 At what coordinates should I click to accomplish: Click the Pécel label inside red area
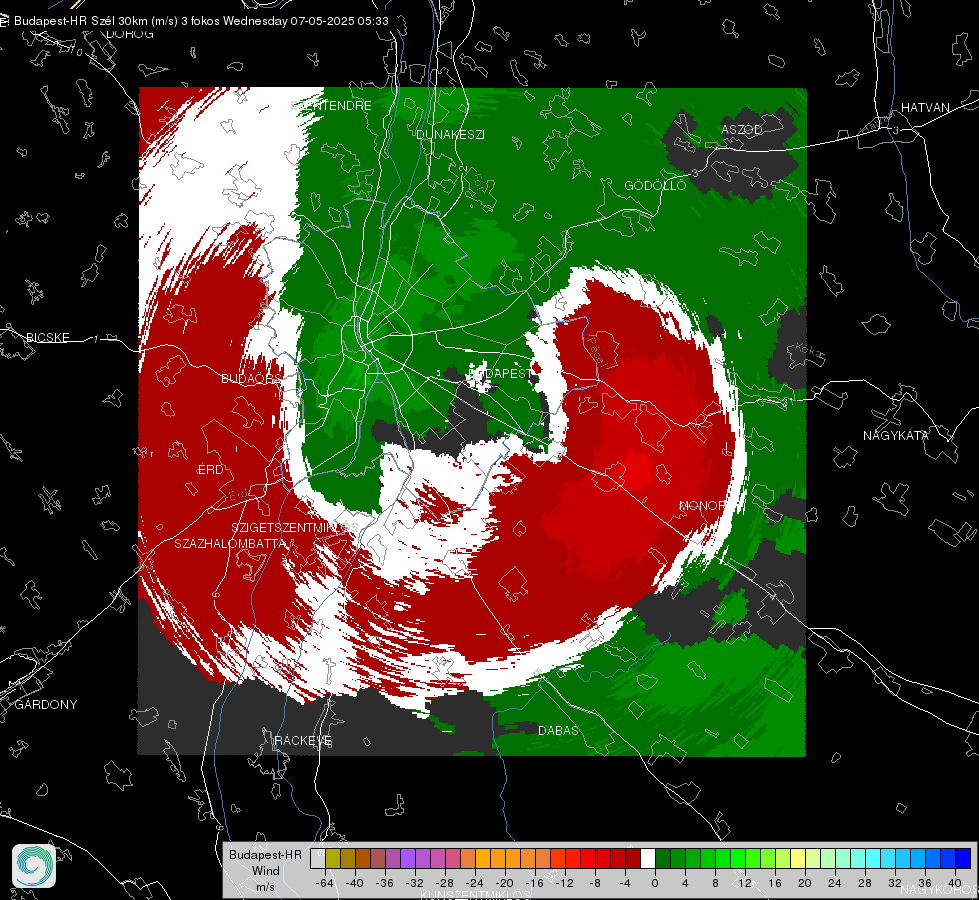coord(596,351)
